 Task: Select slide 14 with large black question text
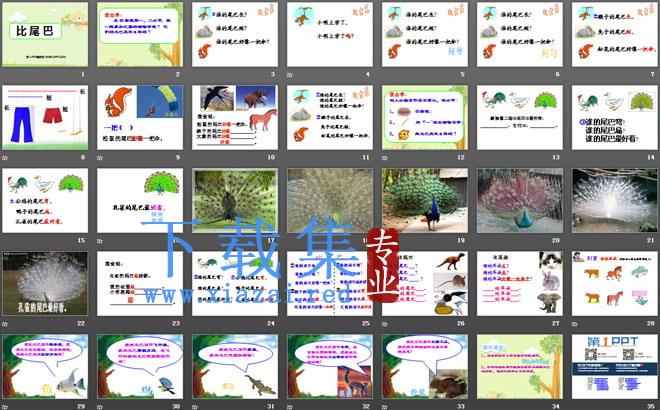pyautogui.click(x=615, y=117)
